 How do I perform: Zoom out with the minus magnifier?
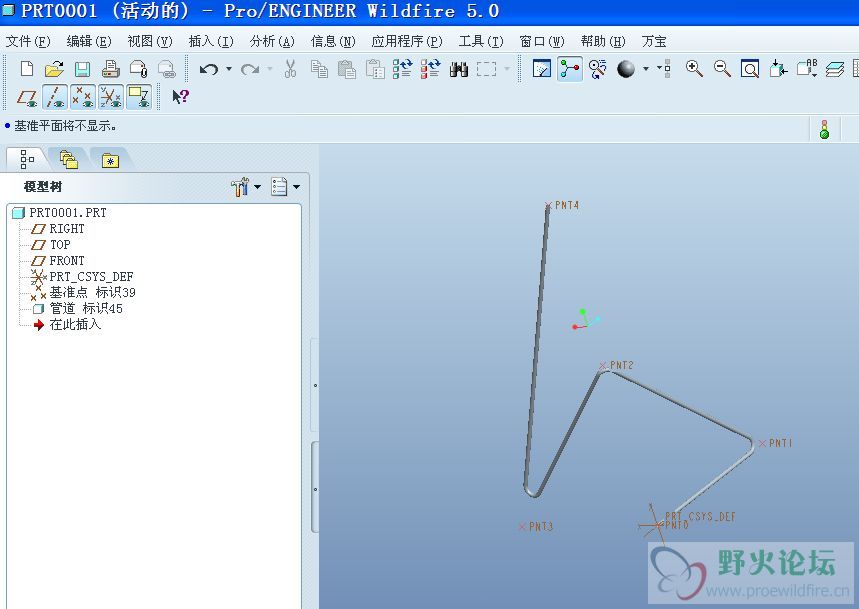722,69
